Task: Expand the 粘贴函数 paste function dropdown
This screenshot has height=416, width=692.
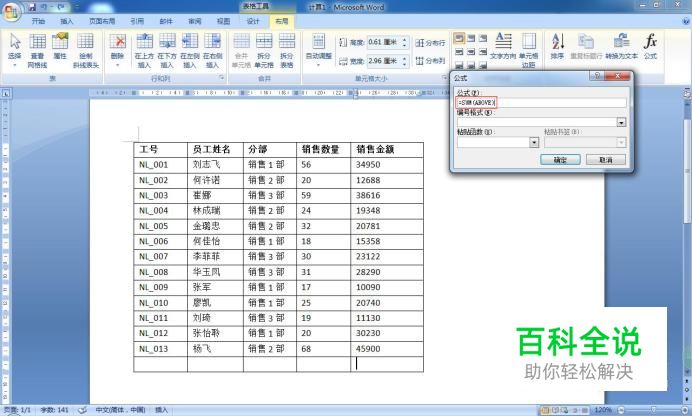Action: (534, 142)
